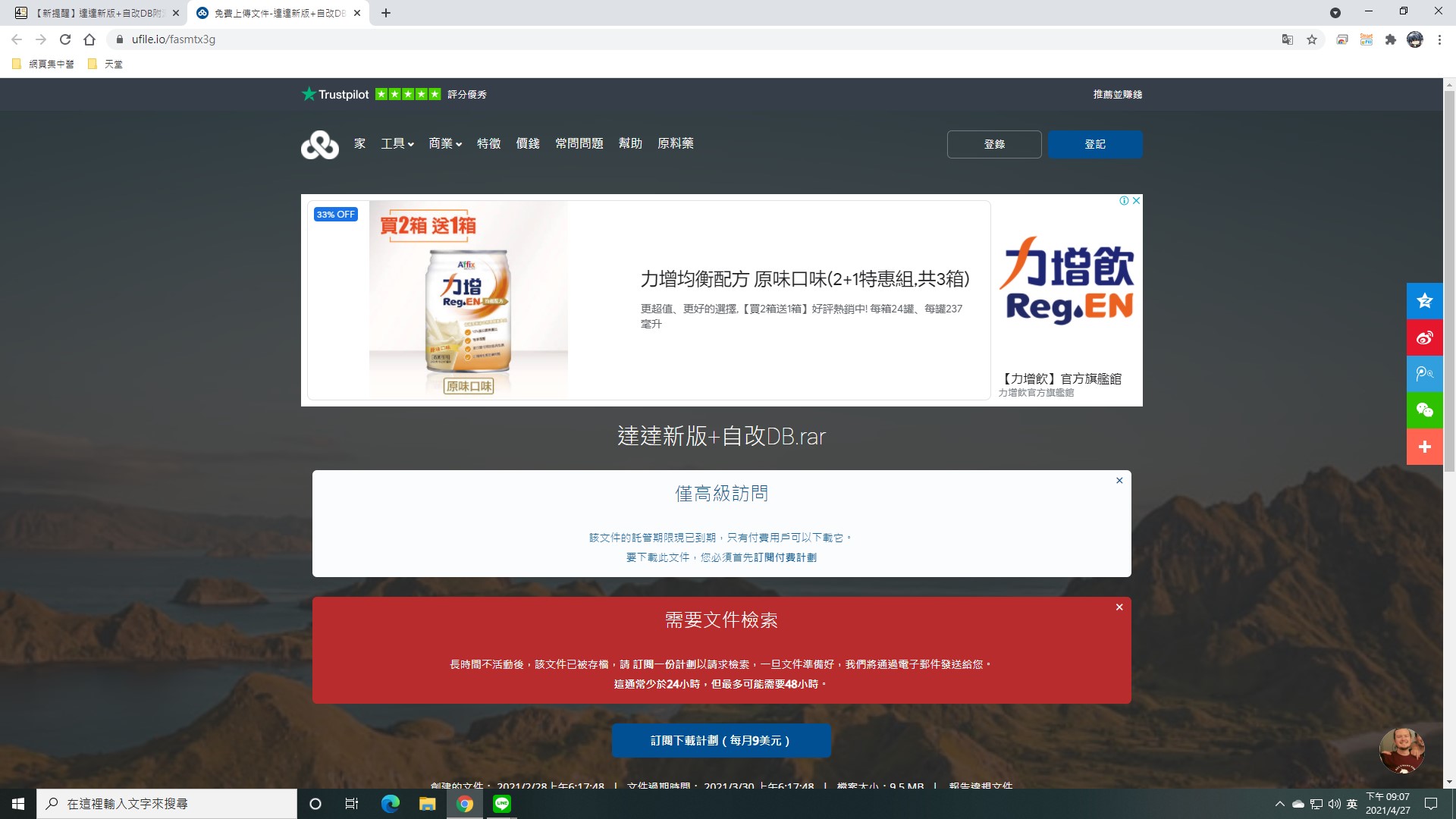
Task: Open the 力增飲 product advertisement image
Action: 468,300
